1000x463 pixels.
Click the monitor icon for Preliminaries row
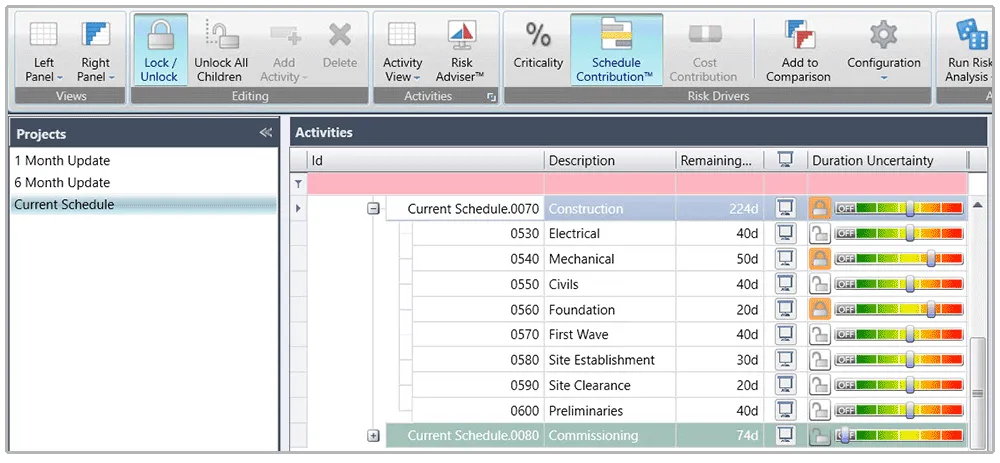pos(786,410)
